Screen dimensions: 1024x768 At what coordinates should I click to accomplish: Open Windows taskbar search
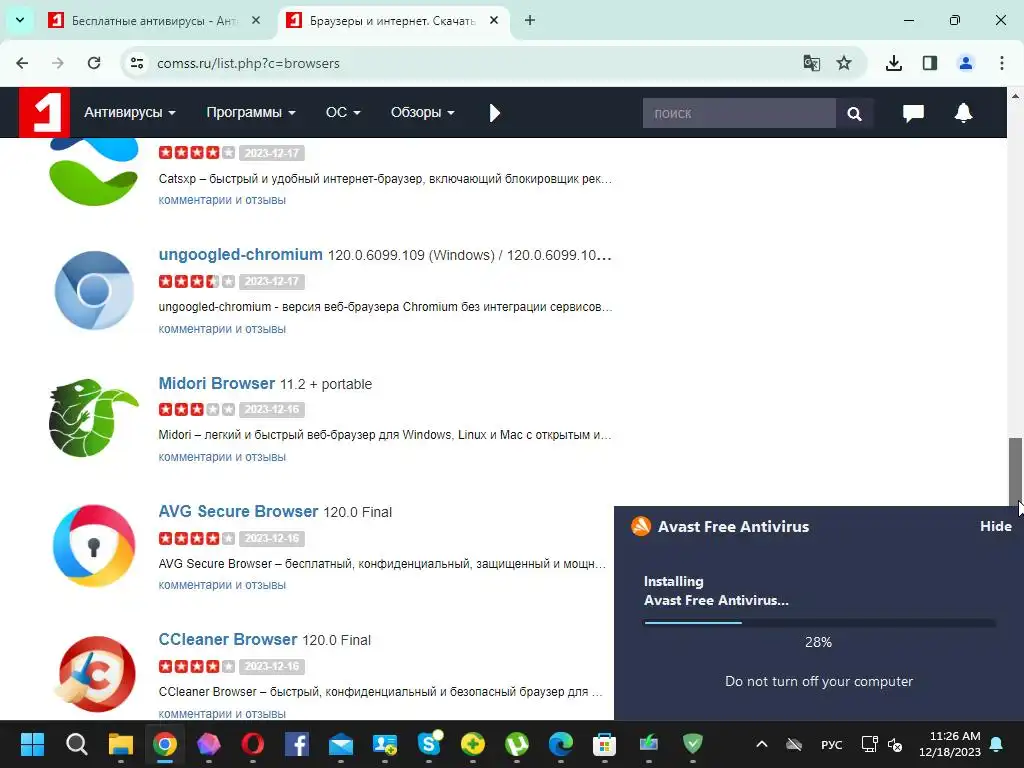pyautogui.click(x=76, y=744)
